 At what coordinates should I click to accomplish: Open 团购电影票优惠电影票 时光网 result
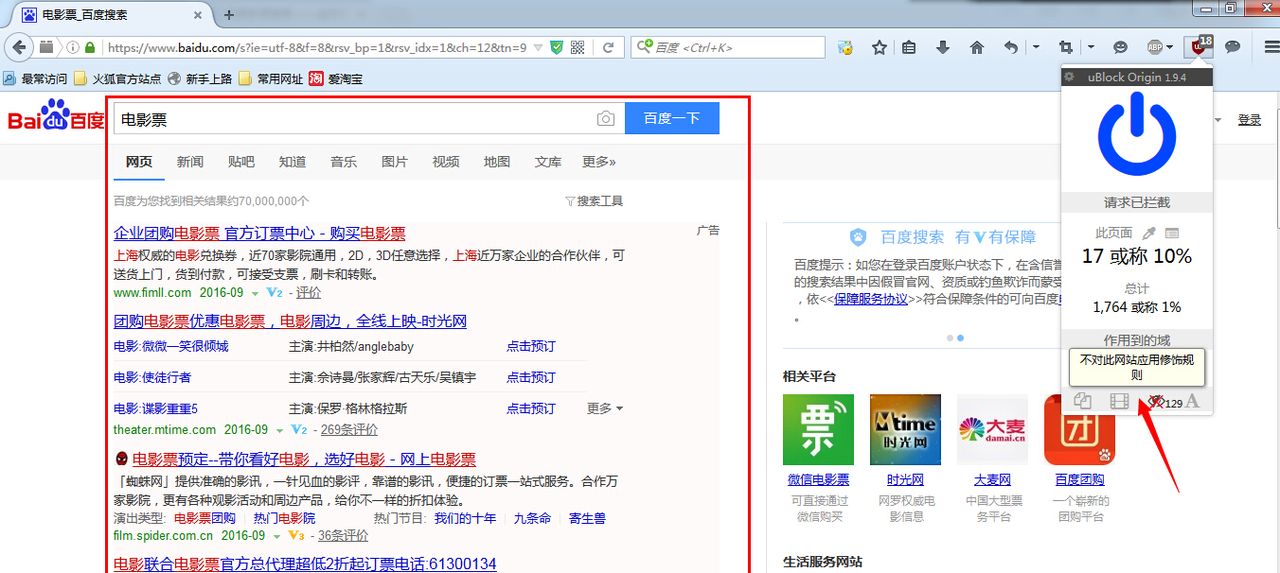point(290,322)
